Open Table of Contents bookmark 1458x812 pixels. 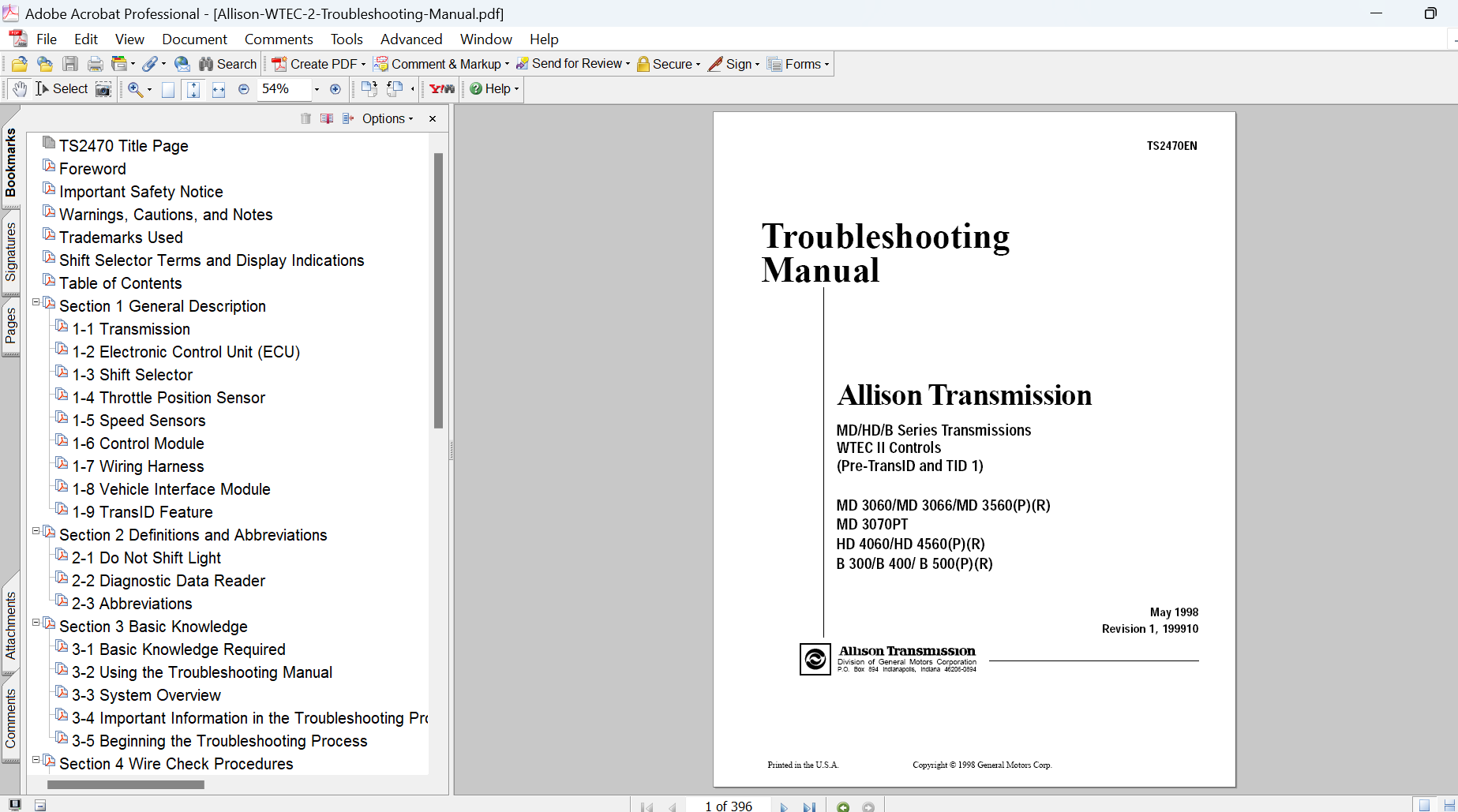[120, 283]
